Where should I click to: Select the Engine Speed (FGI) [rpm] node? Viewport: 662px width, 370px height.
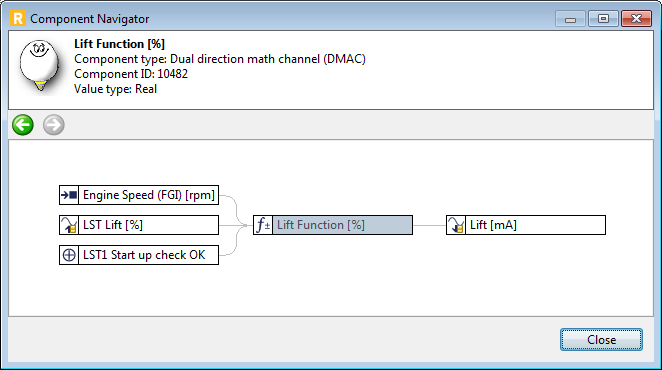tap(139, 195)
